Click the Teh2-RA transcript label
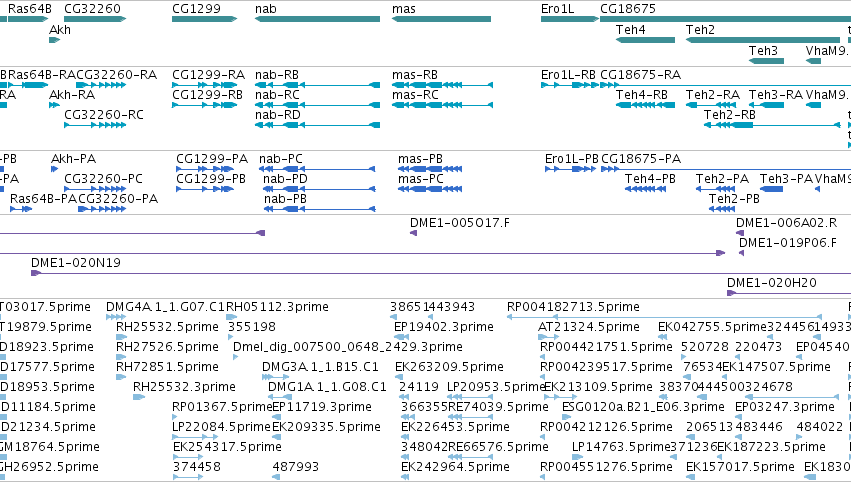The height and width of the screenshot is (482, 851). (713, 94)
